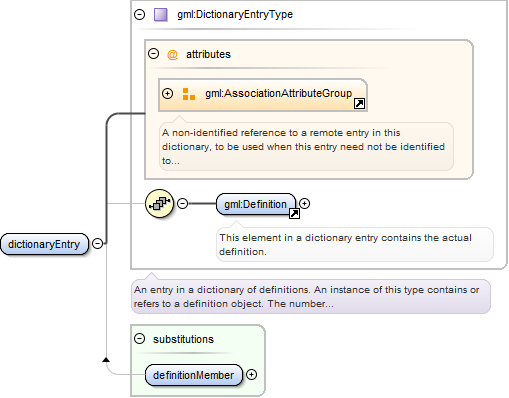This screenshot has height=398, width=509.
Task: Click the purple complex type square icon
Action: (x=161, y=15)
